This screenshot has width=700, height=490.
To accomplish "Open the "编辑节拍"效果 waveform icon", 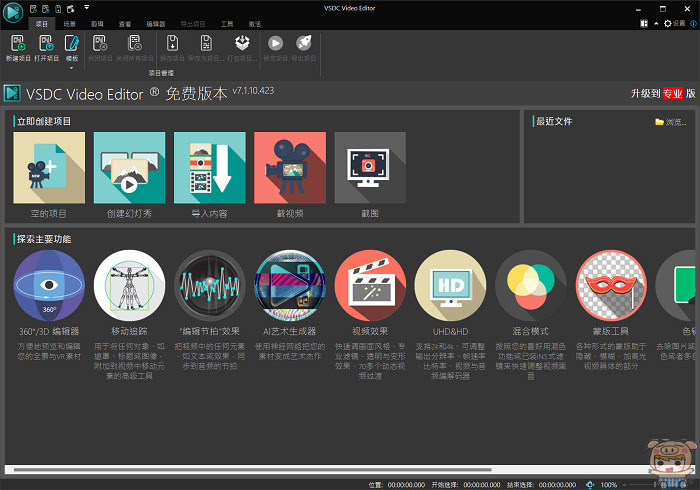I will tap(210, 286).
